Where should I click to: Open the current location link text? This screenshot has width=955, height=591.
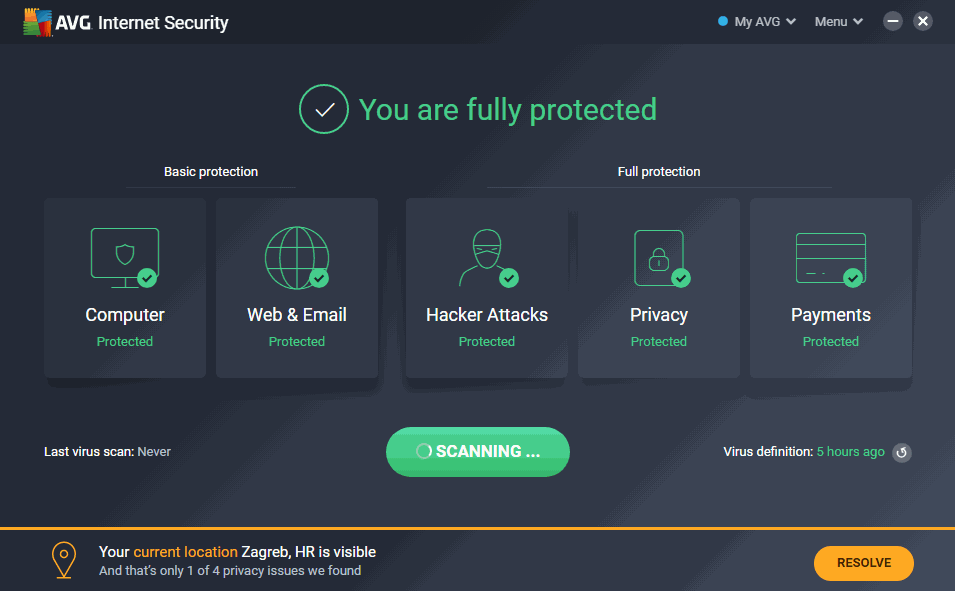(x=185, y=552)
